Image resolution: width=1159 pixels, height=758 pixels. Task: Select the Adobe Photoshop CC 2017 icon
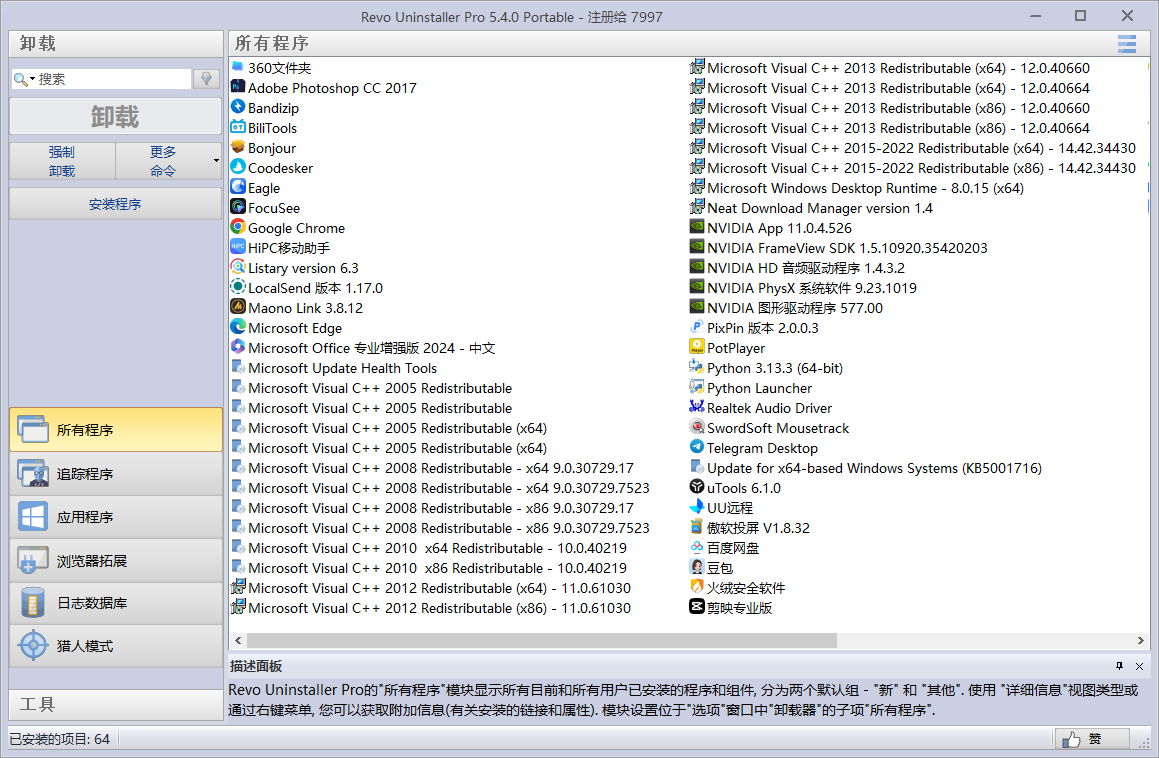point(238,88)
